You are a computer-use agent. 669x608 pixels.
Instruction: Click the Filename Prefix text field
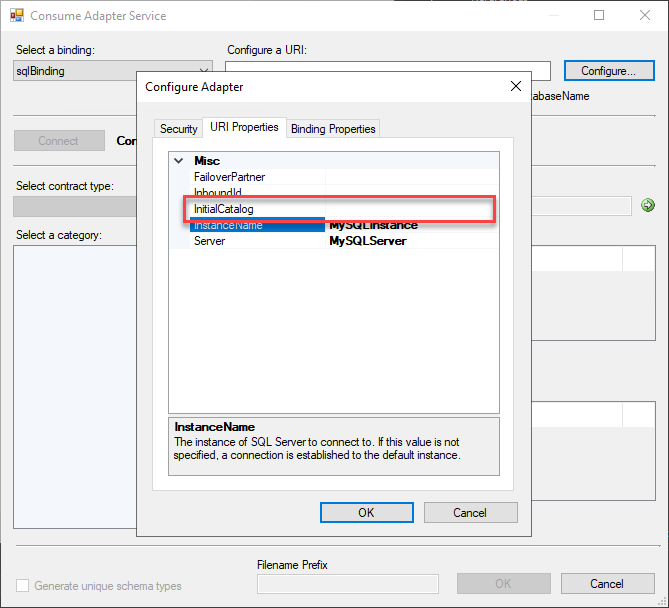point(347,584)
